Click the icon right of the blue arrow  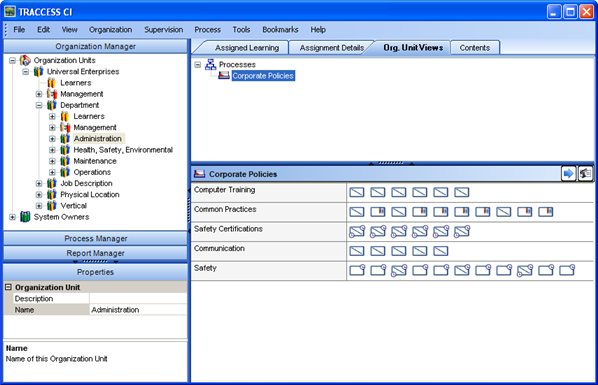[585, 174]
